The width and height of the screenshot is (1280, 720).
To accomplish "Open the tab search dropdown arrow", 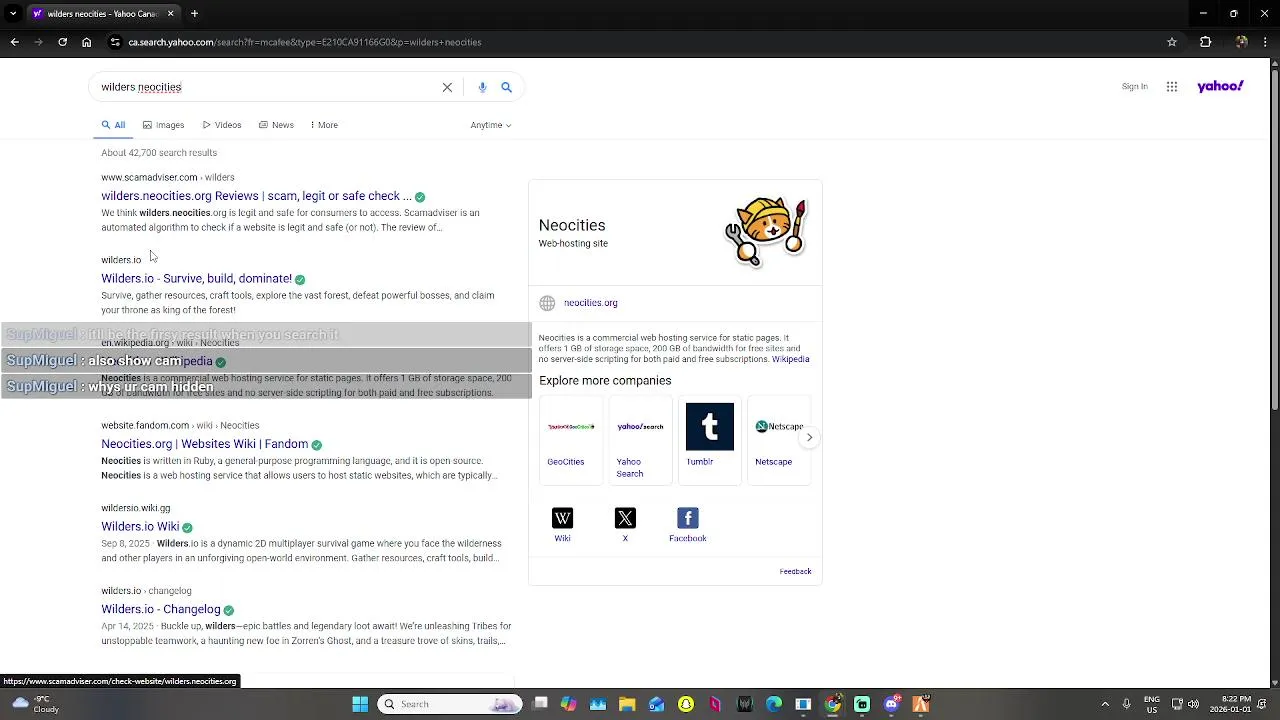I will (x=13, y=14).
